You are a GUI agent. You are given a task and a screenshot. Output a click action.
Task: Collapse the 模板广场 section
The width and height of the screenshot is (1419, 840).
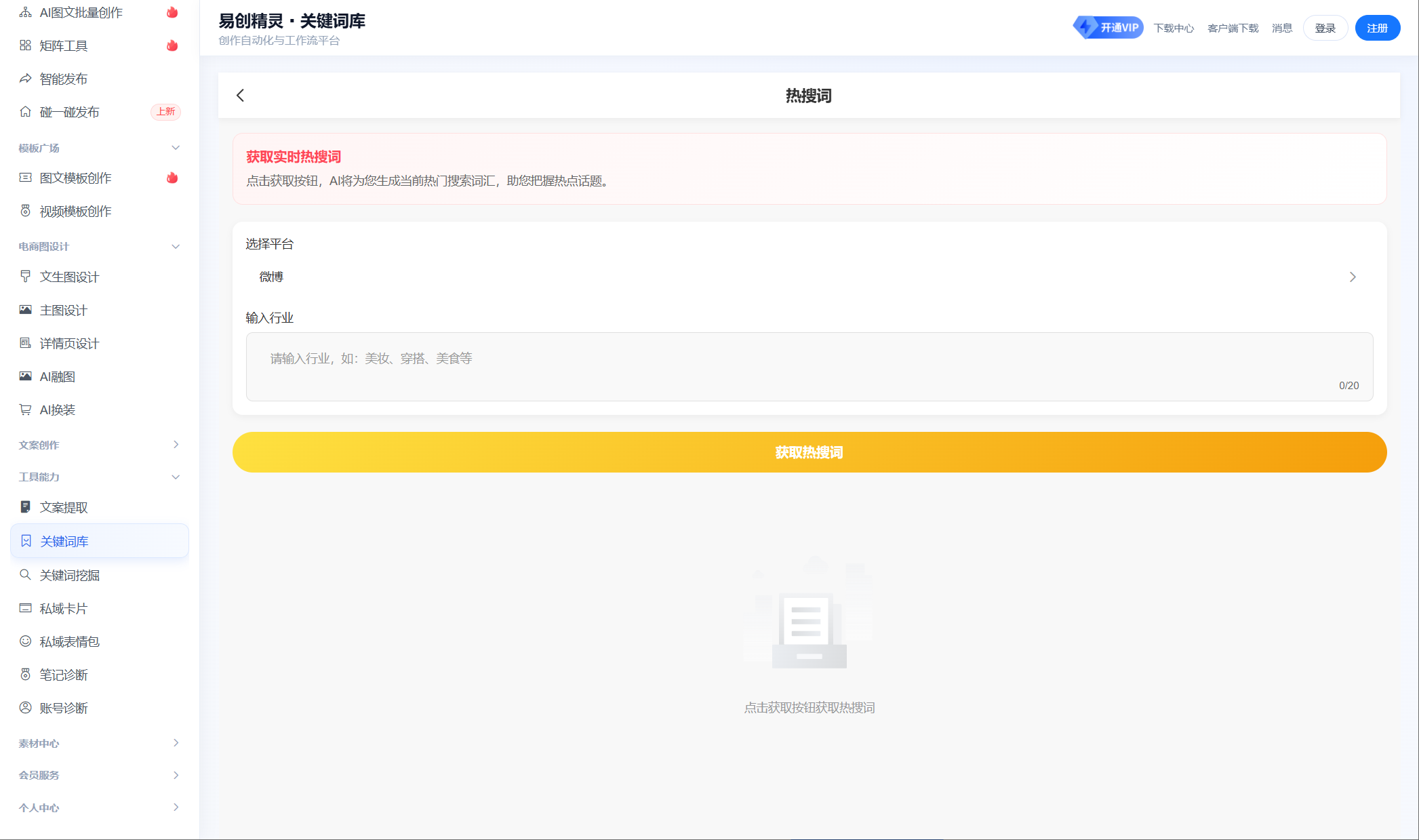point(176,148)
